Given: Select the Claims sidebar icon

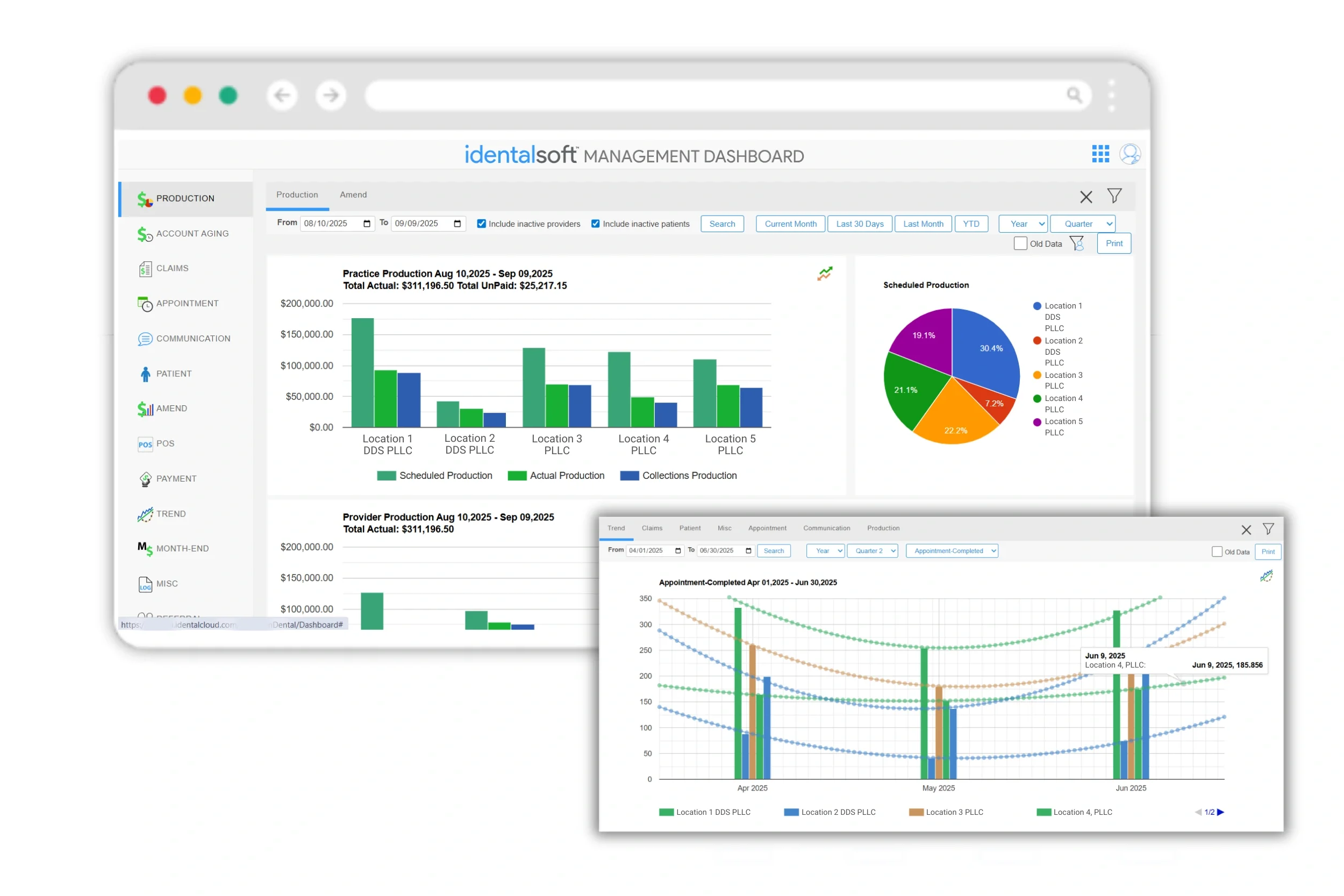Looking at the screenshot, I should [145, 269].
